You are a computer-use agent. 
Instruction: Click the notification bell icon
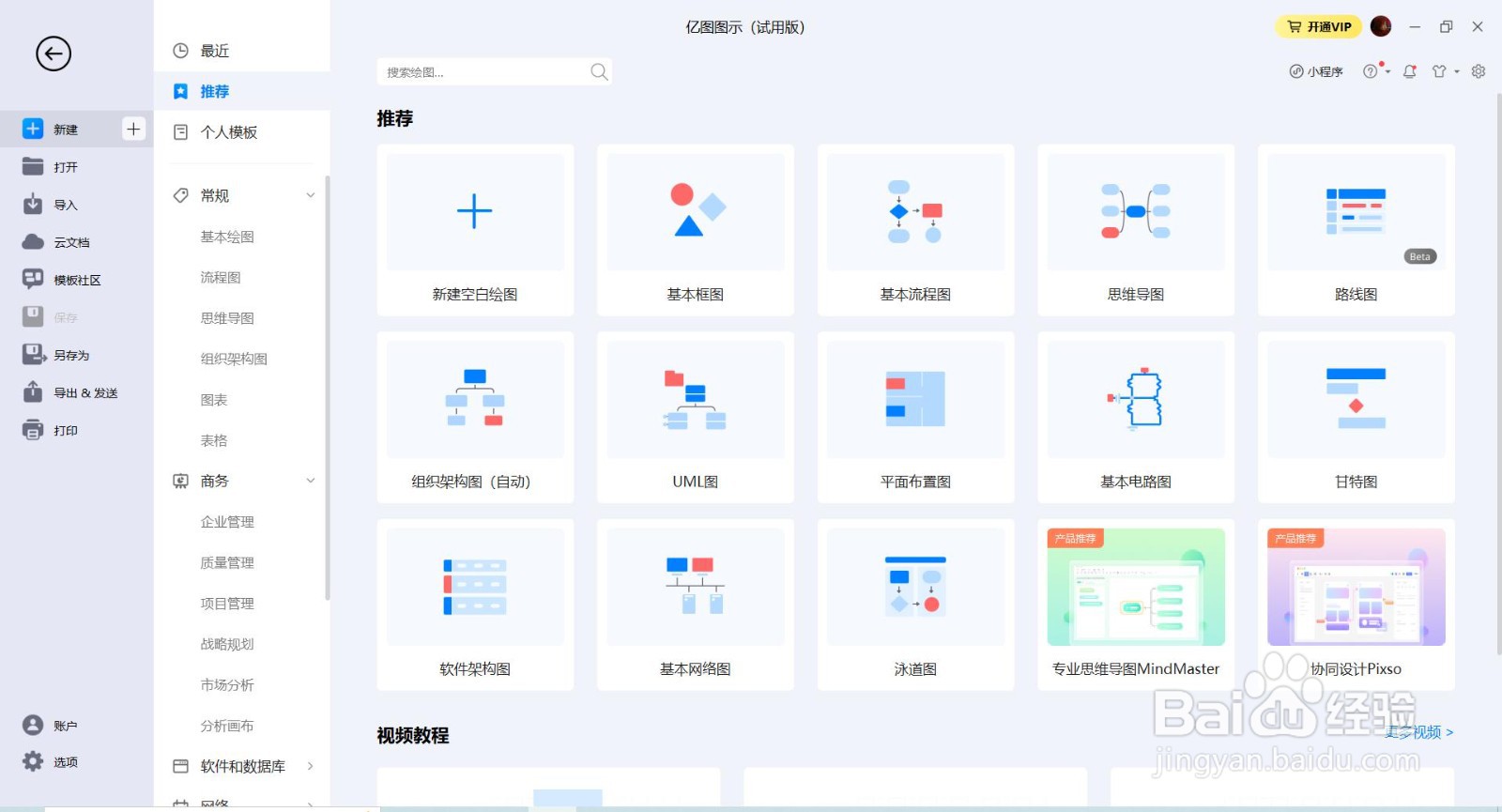click(x=1410, y=71)
